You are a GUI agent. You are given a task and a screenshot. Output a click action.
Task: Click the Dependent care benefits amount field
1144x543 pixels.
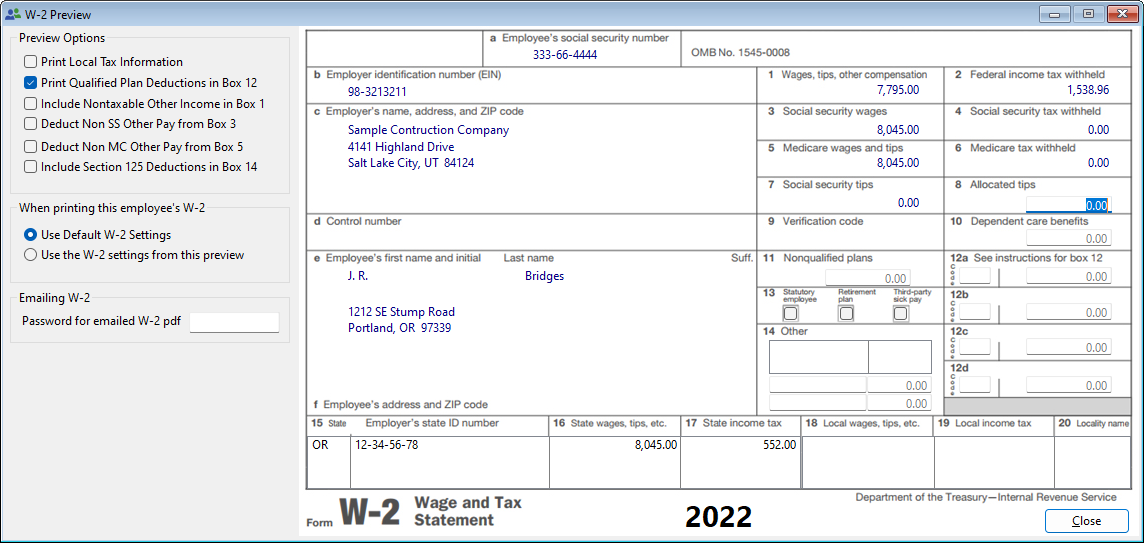pyautogui.click(x=1068, y=239)
